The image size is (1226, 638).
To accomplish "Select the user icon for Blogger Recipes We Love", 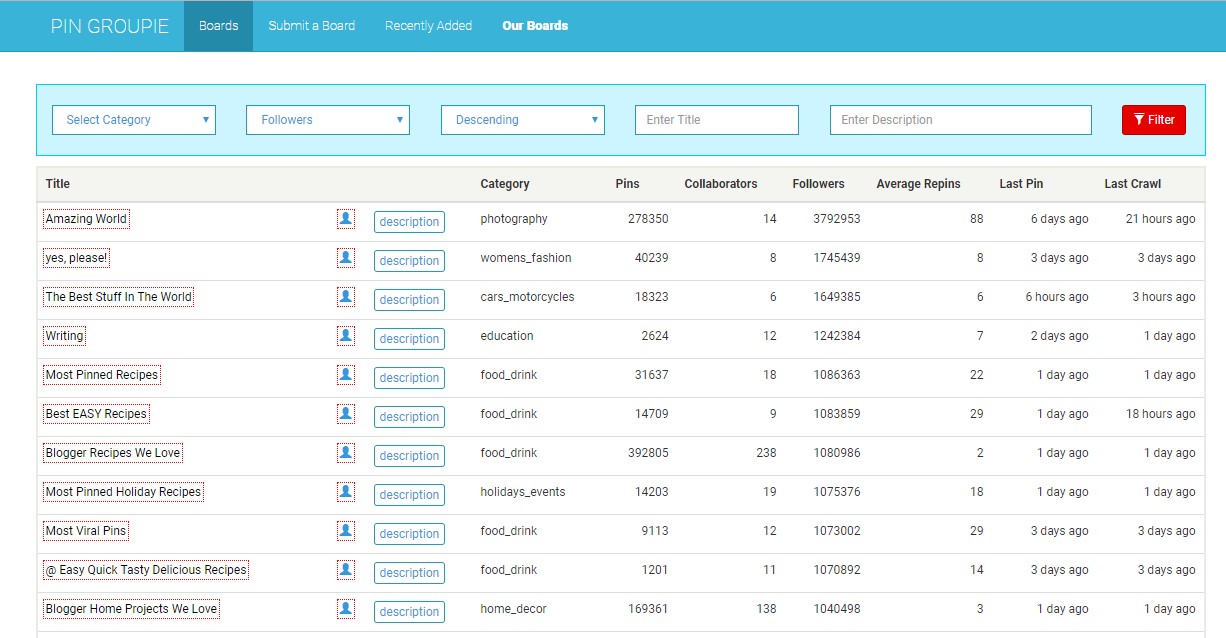I will point(346,453).
